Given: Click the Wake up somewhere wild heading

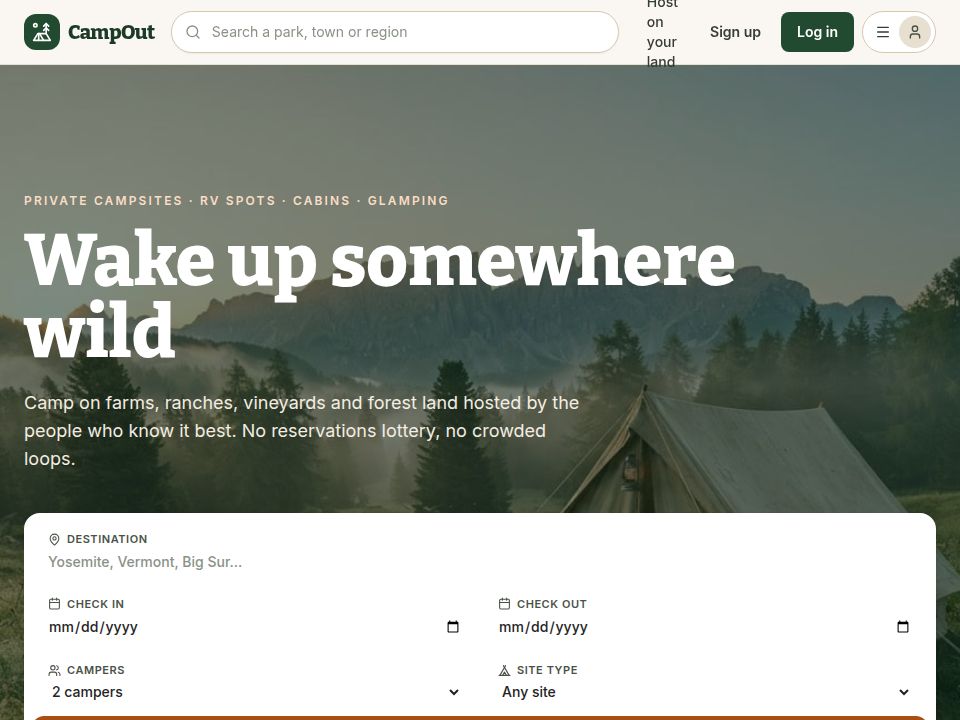Looking at the screenshot, I should [380, 294].
